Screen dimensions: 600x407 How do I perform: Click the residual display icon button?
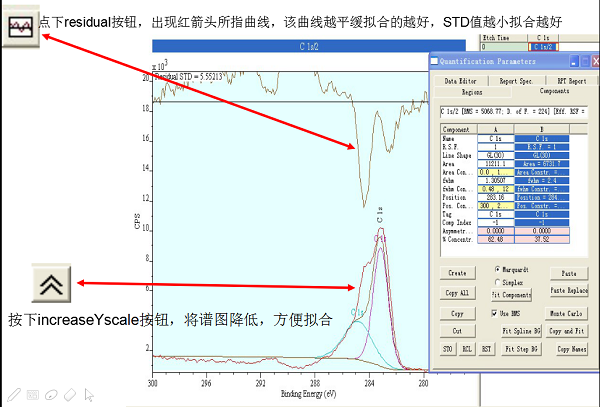[20, 29]
